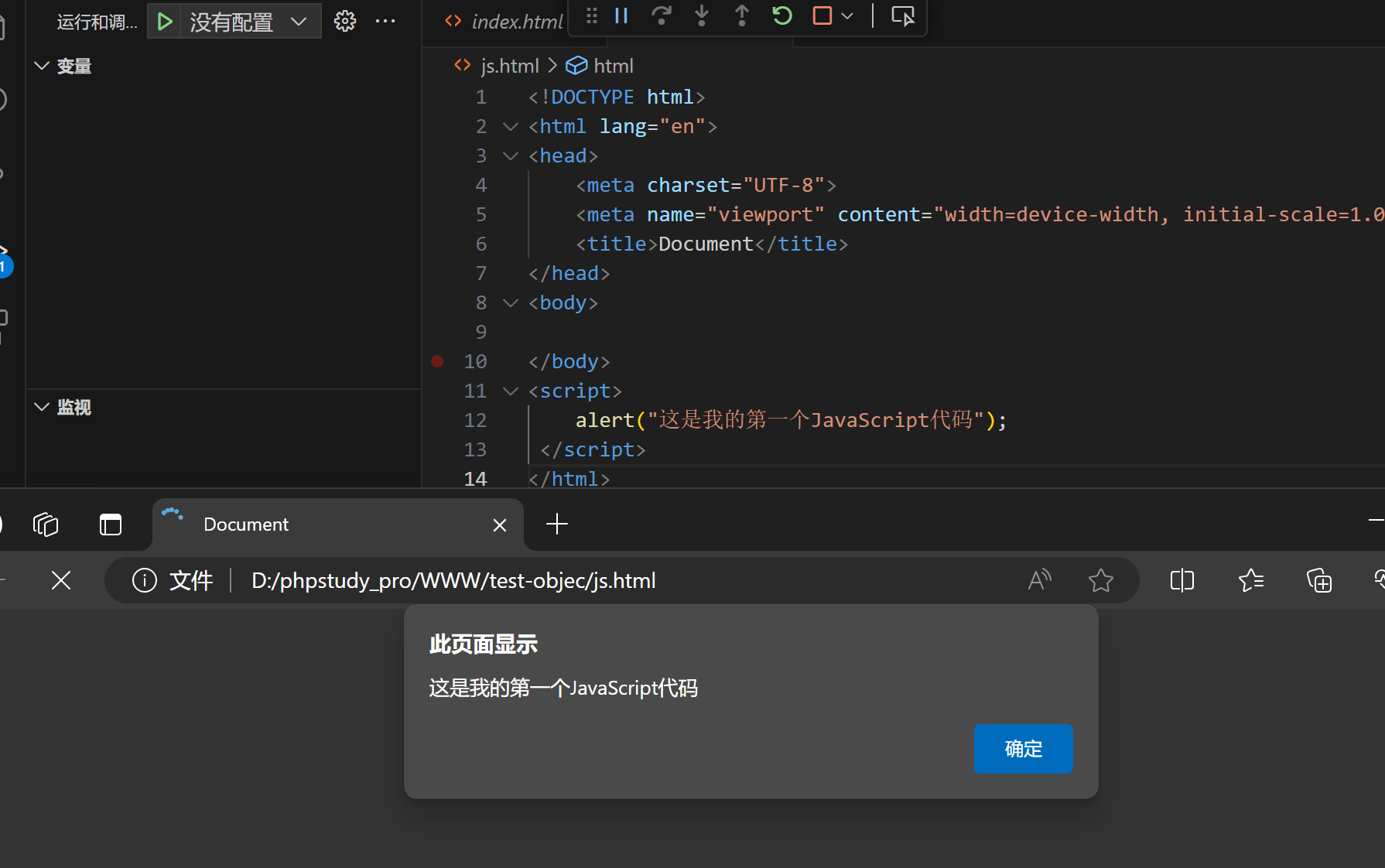Restart the debug session
Screen dimensions: 1385x868
click(x=782, y=15)
